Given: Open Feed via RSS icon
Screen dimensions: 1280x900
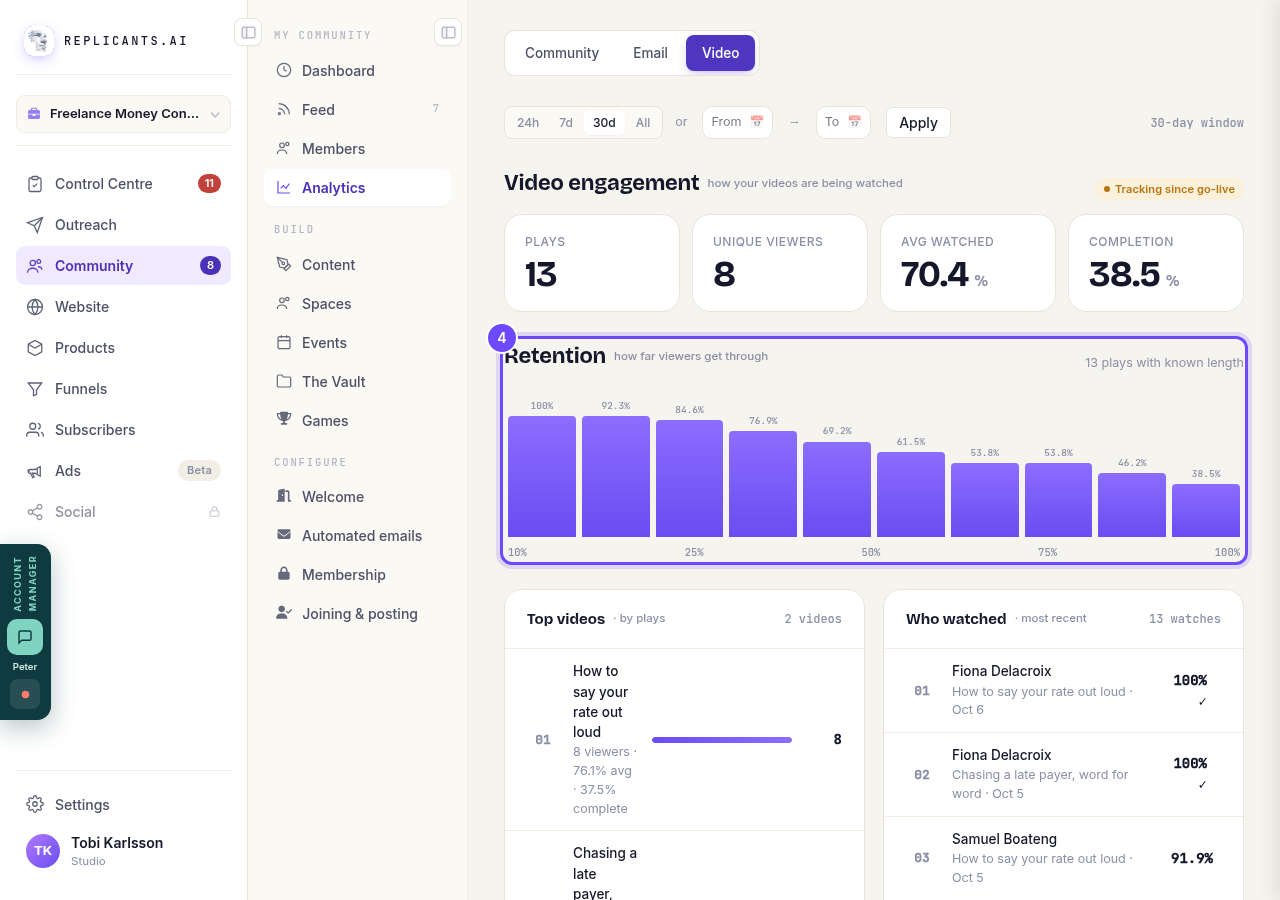Looking at the screenshot, I should (x=284, y=109).
